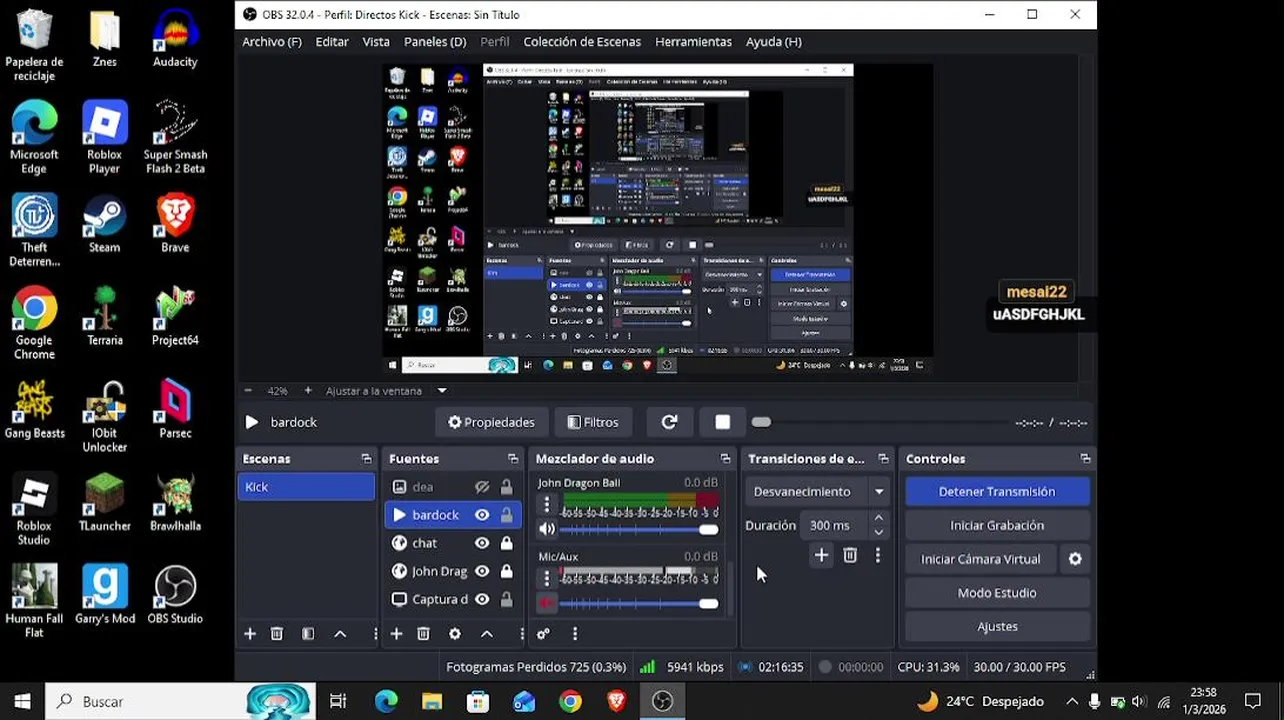Click Iniciar Cámara Virtual

(981, 560)
